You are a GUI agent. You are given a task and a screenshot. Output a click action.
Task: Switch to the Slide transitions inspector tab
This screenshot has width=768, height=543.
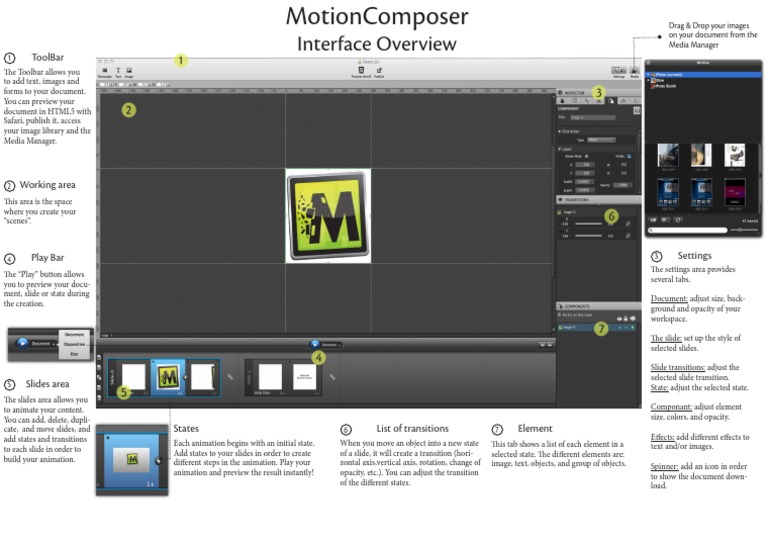(x=587, y=101)
